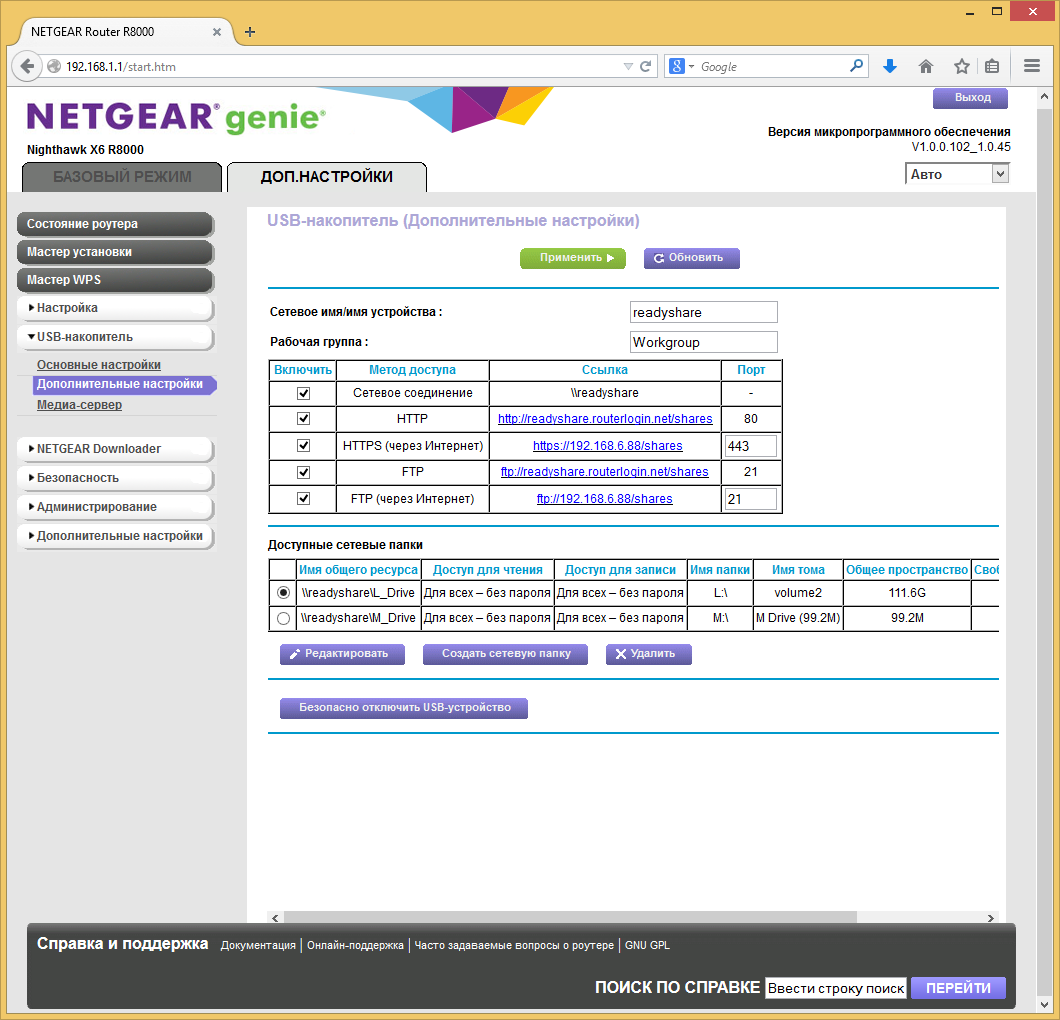Image resolution: width=1060 pixels, height=1020 pixels.
Task: Expand the Безопасность sidebar section
Action: click(115, 478)
